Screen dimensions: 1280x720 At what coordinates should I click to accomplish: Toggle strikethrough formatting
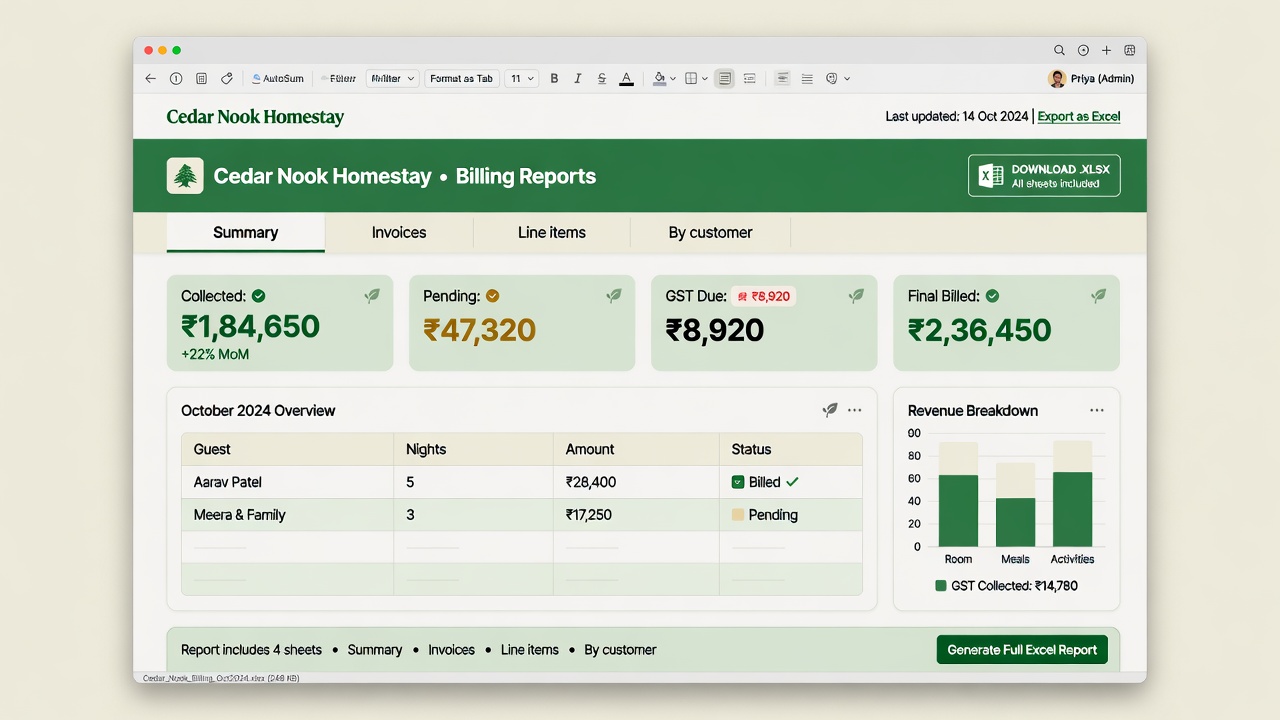[602, 78]
